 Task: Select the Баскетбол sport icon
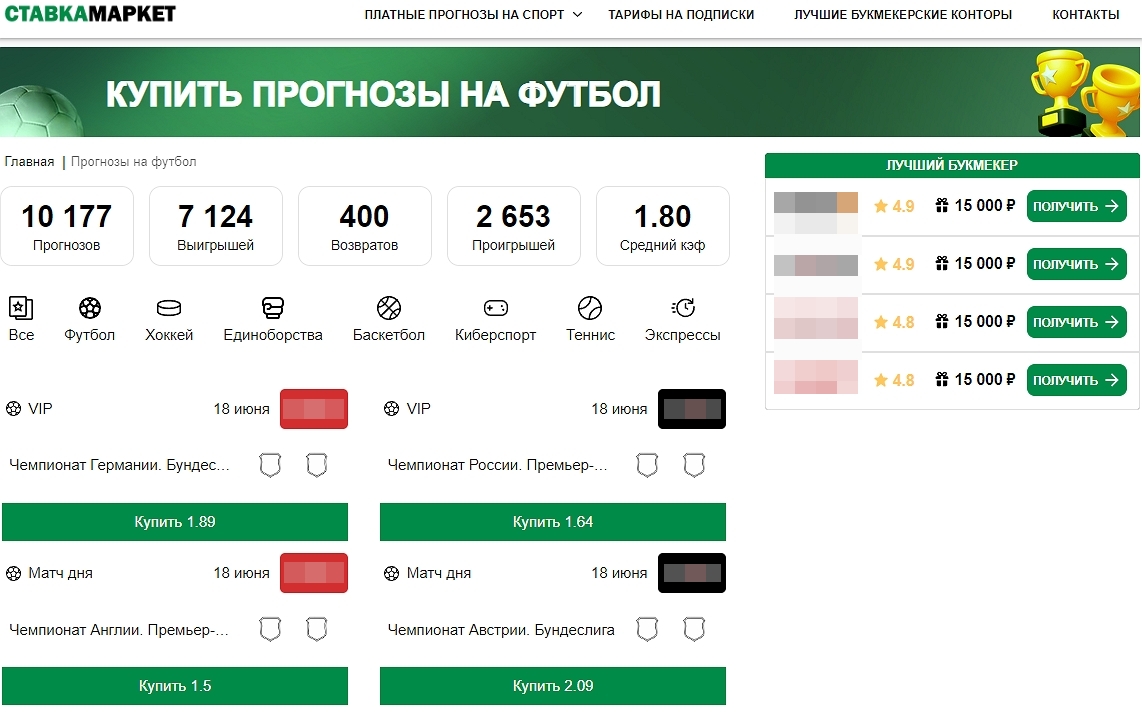(x=389, y=310)
